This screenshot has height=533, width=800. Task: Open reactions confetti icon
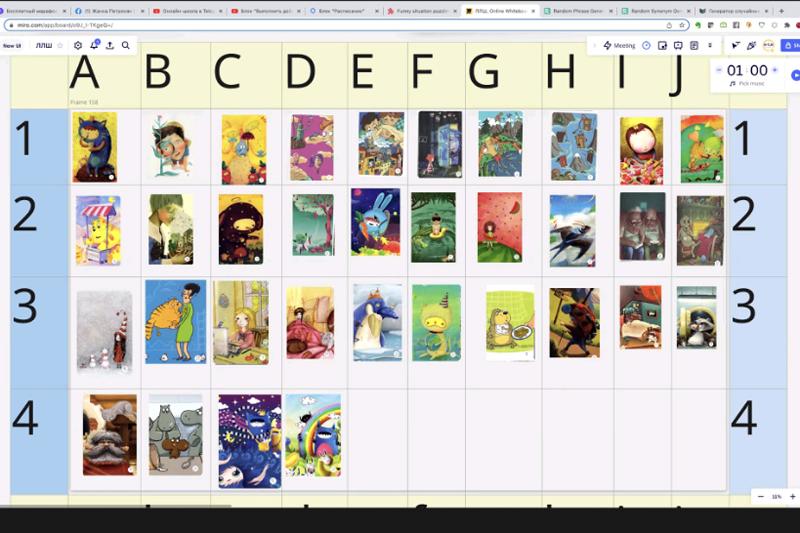pos(751,45)
